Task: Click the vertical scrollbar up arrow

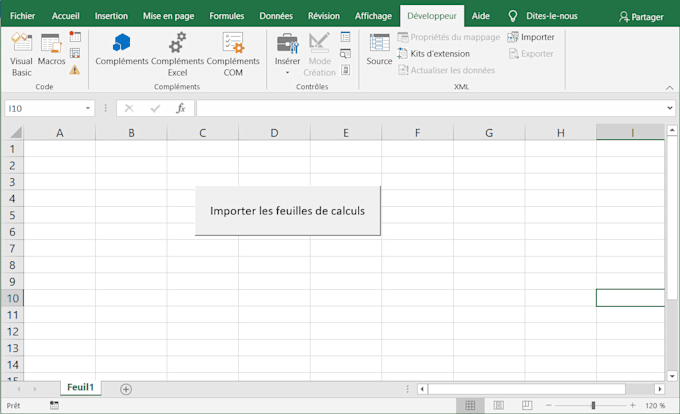Action: 672,130
